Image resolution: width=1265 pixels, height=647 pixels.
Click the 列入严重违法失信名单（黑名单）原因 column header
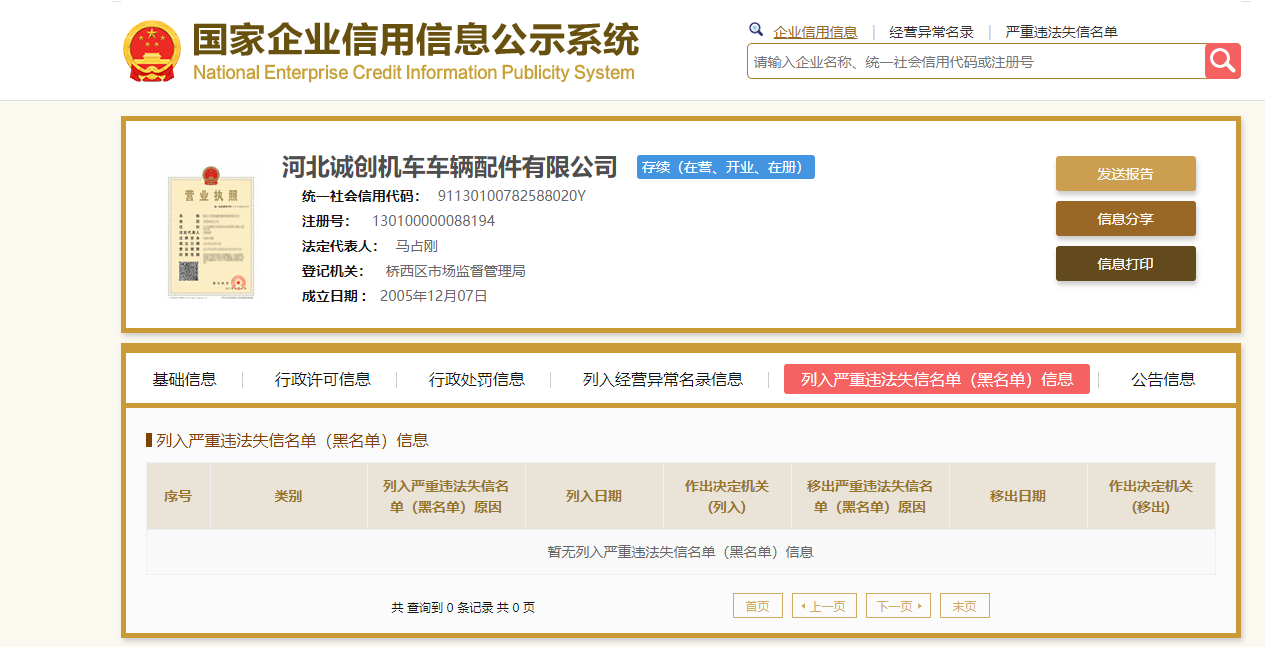[446, 496]
